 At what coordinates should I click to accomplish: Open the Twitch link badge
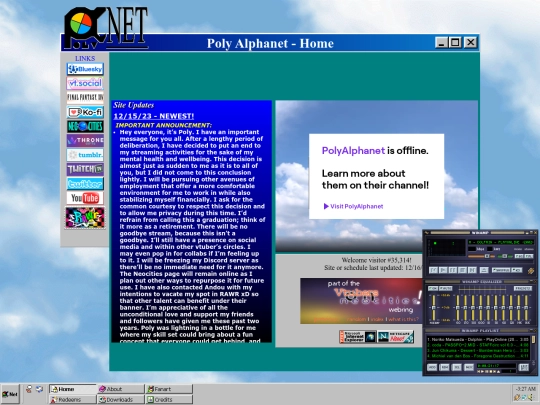coord(85,169)
